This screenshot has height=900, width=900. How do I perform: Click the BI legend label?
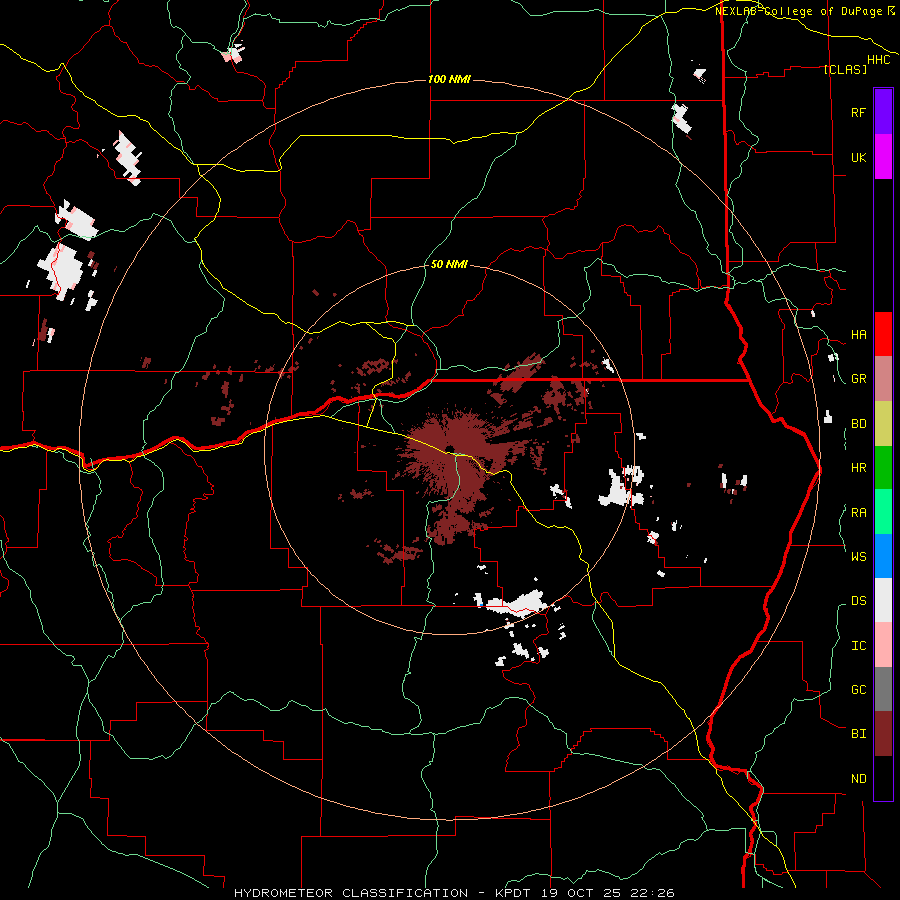(x=858, y=734)
